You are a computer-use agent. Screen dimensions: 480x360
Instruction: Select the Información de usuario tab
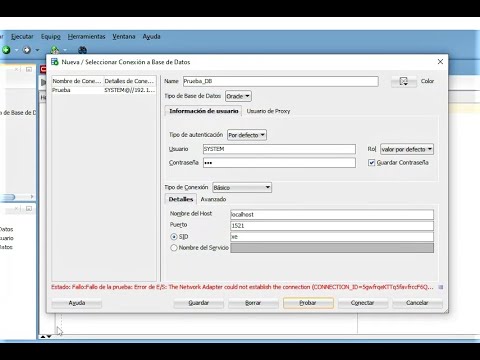[x=204, y=111]
